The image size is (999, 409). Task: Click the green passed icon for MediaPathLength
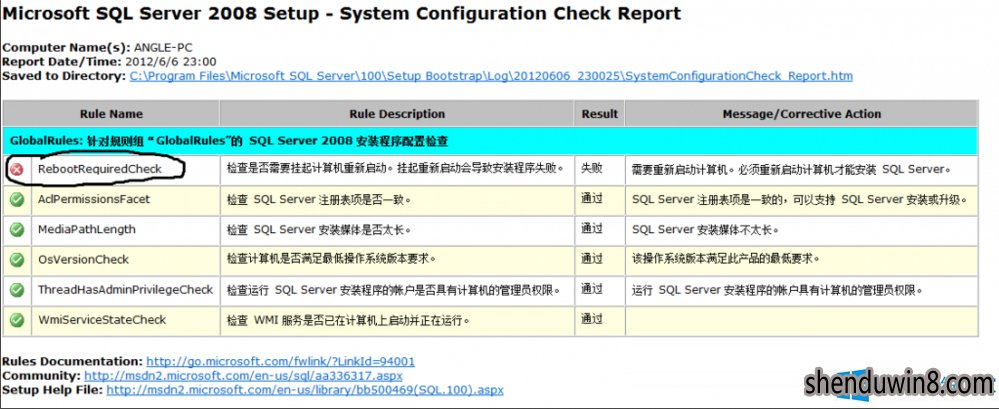pos(17,229)
